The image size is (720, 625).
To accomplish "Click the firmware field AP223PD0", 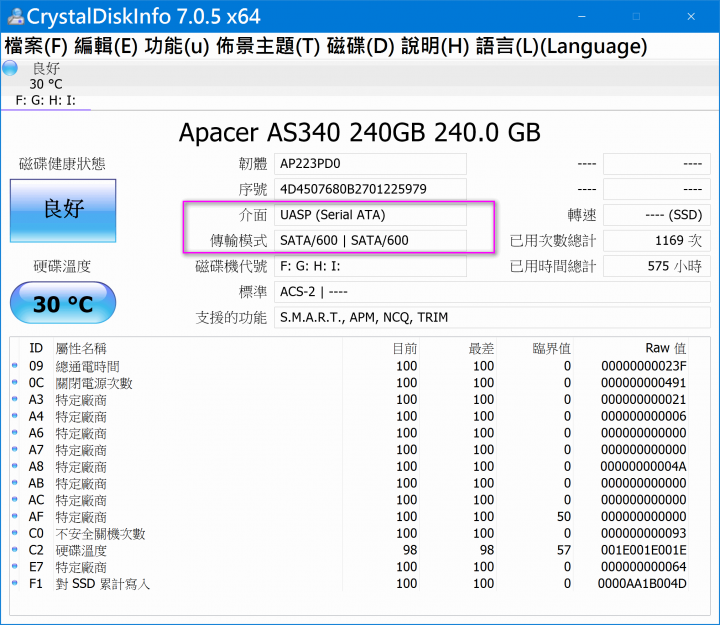I will tap(370, 164).
